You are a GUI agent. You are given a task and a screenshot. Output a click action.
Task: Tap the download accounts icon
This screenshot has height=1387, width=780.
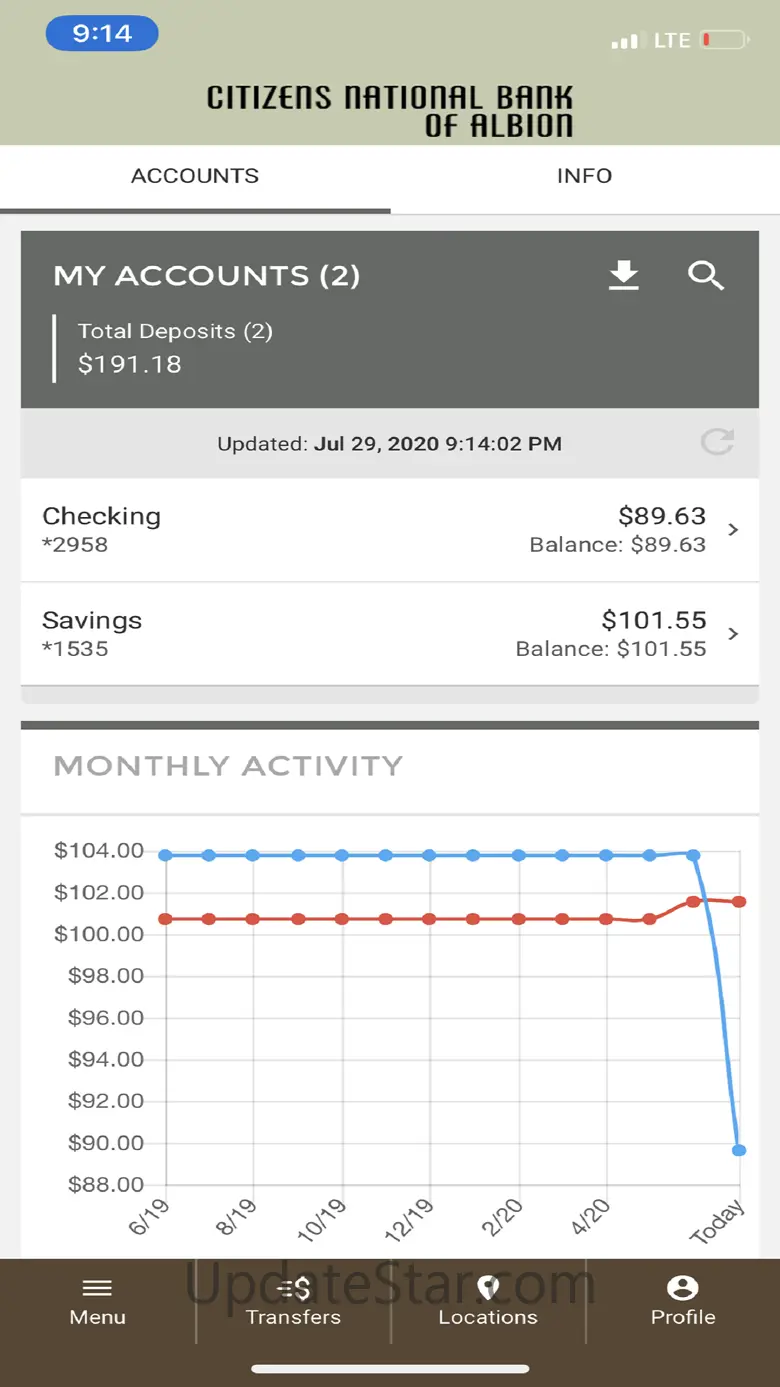coord(624,275)
